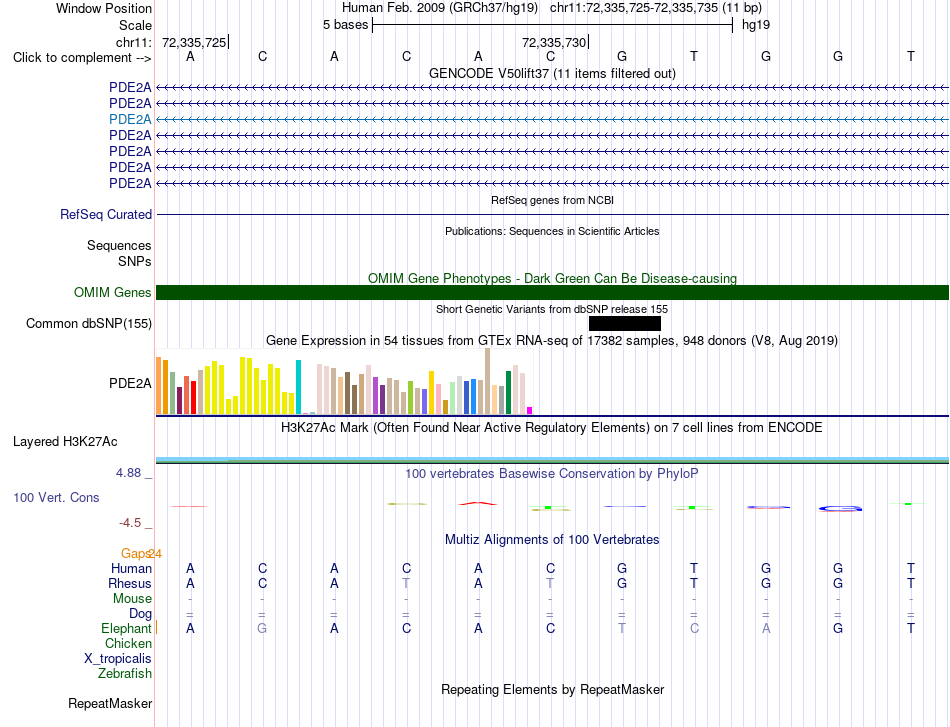Open RefSeq Curated track label

105,214
